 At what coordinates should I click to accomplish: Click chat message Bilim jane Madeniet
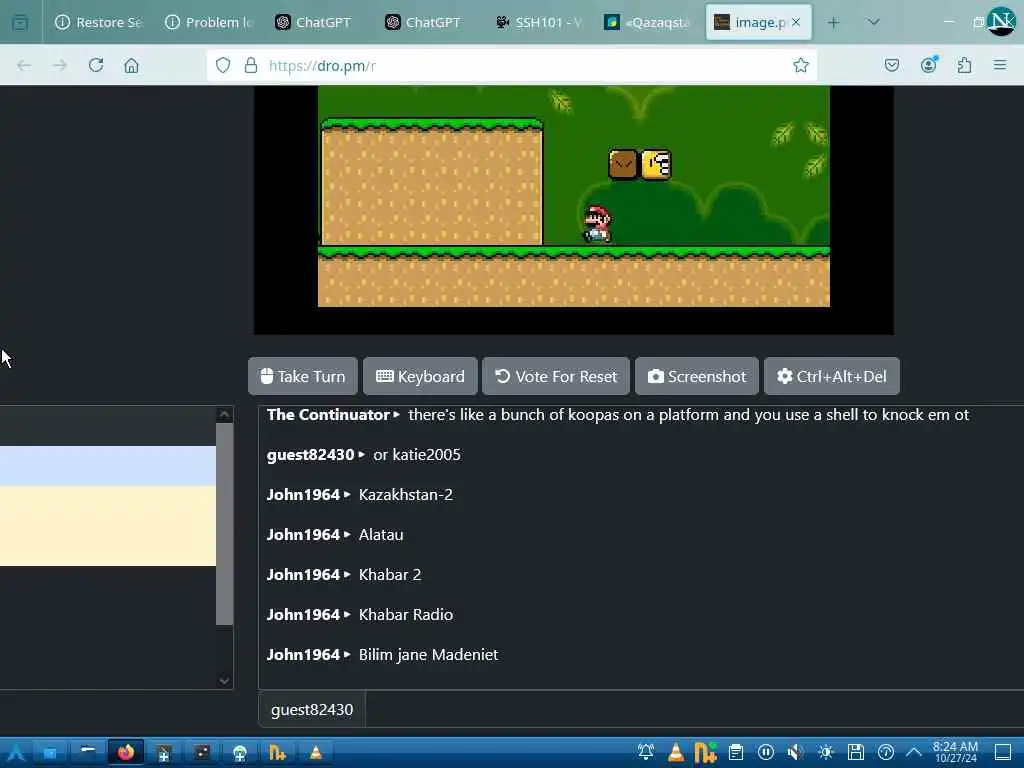click(x=428, y=654)
